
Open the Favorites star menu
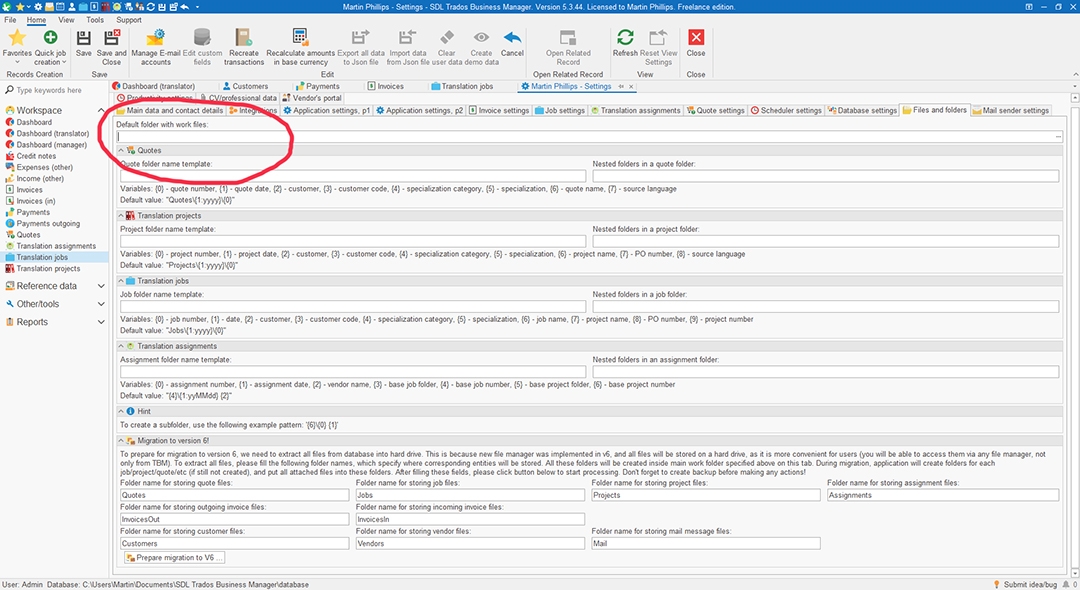[x=17, y=38]
